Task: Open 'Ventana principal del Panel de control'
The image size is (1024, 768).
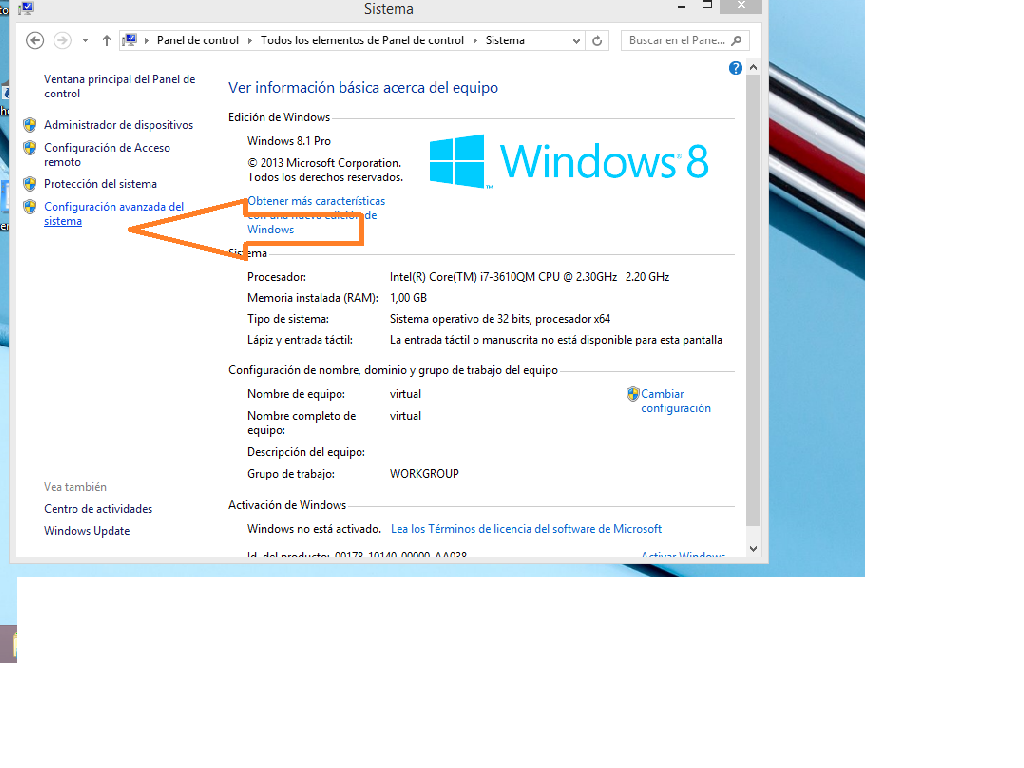Action: [x=120, y=86]
